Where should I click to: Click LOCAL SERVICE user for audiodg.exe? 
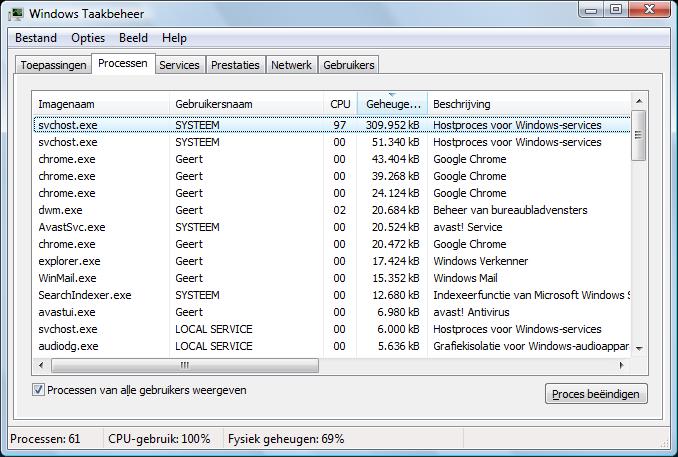[x=214, y=346]
